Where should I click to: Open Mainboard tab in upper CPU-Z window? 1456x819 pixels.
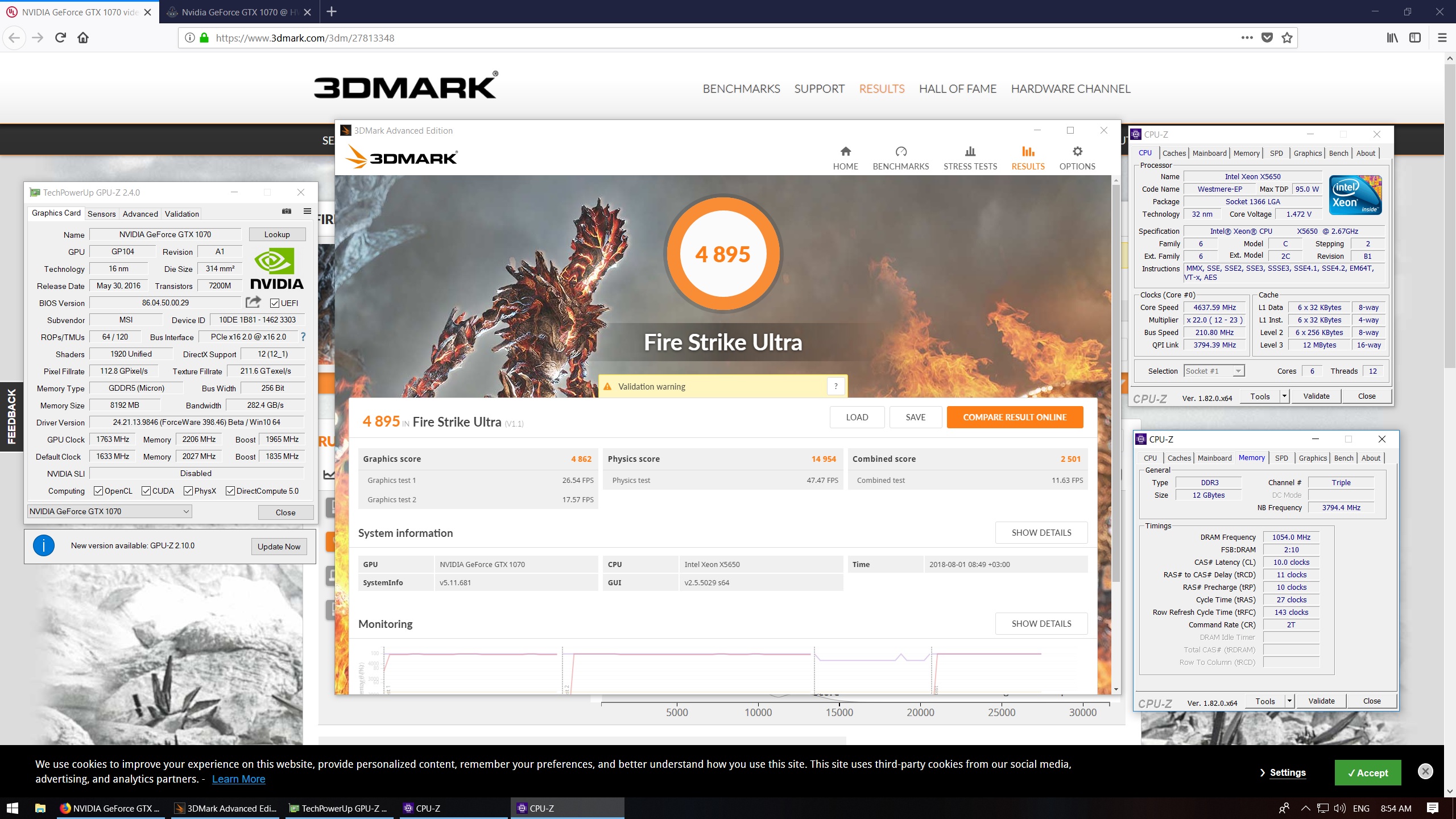1209,153
